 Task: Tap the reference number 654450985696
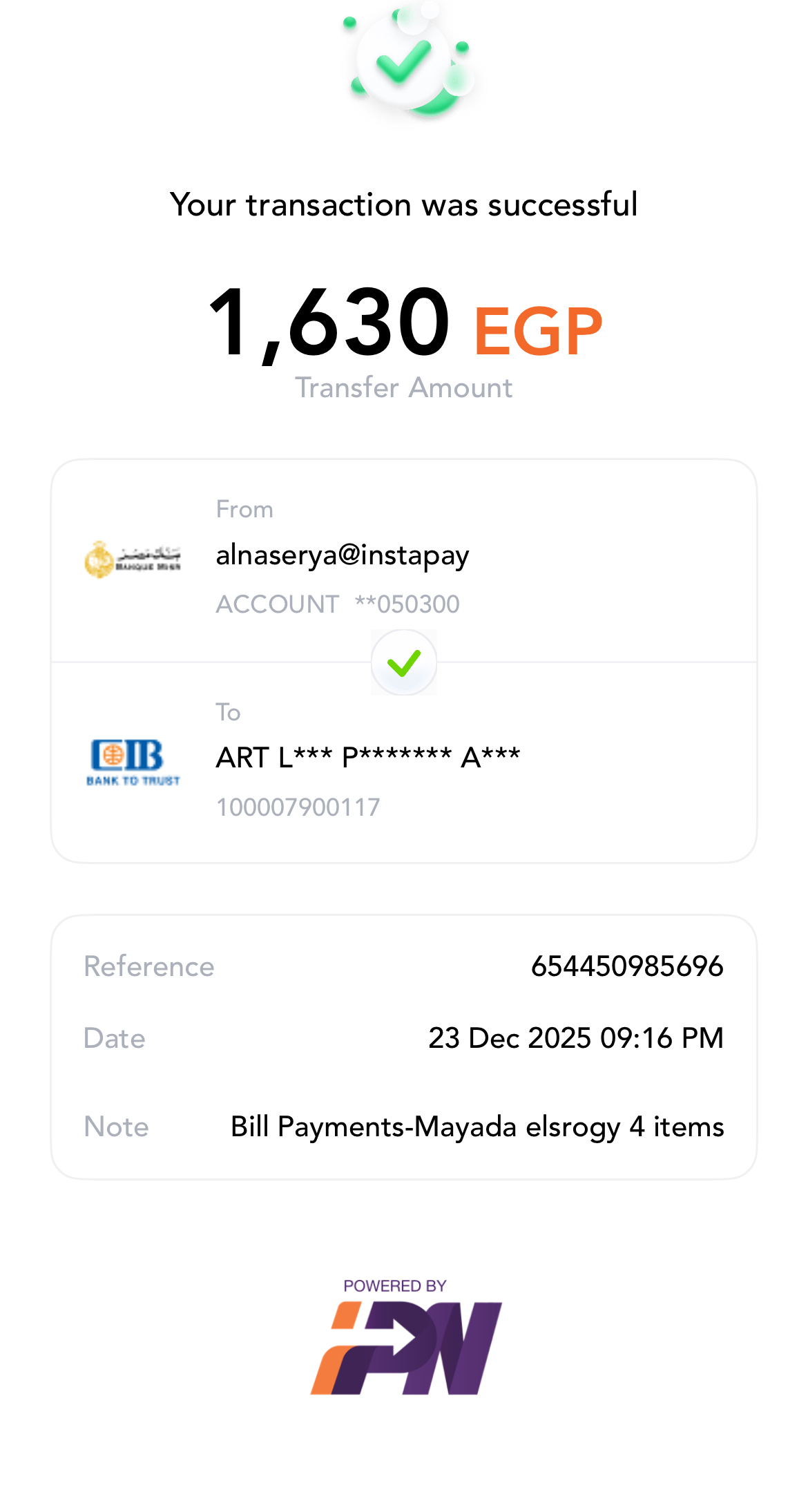click(x=626, y=966)
